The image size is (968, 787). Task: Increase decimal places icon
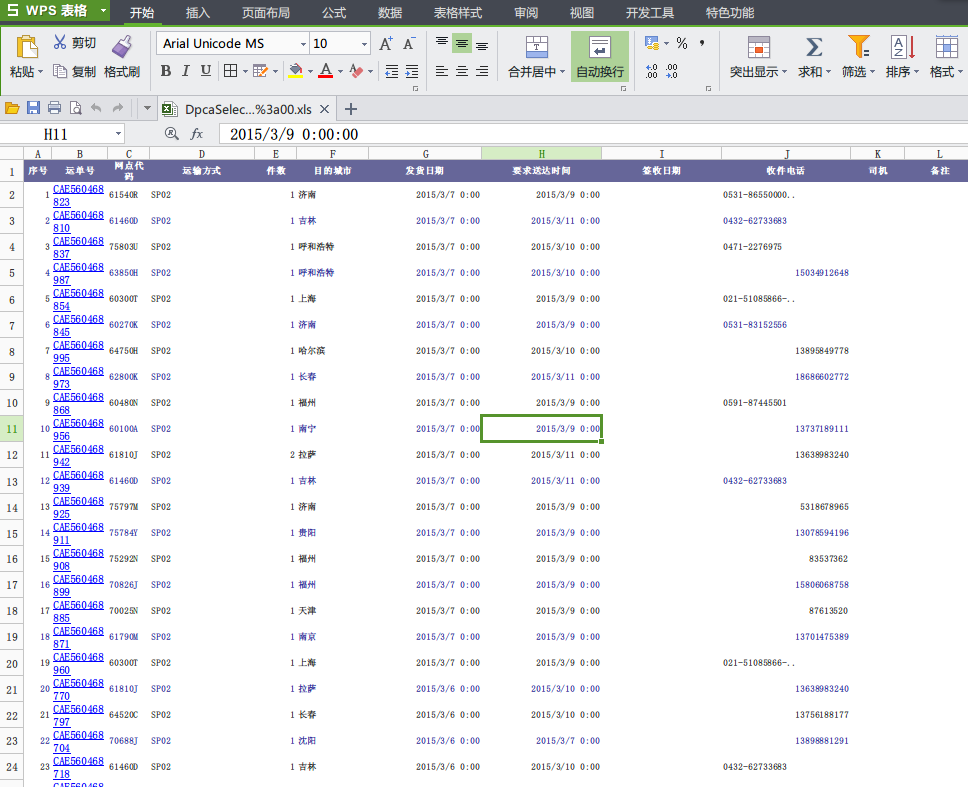tap(651, 71)
